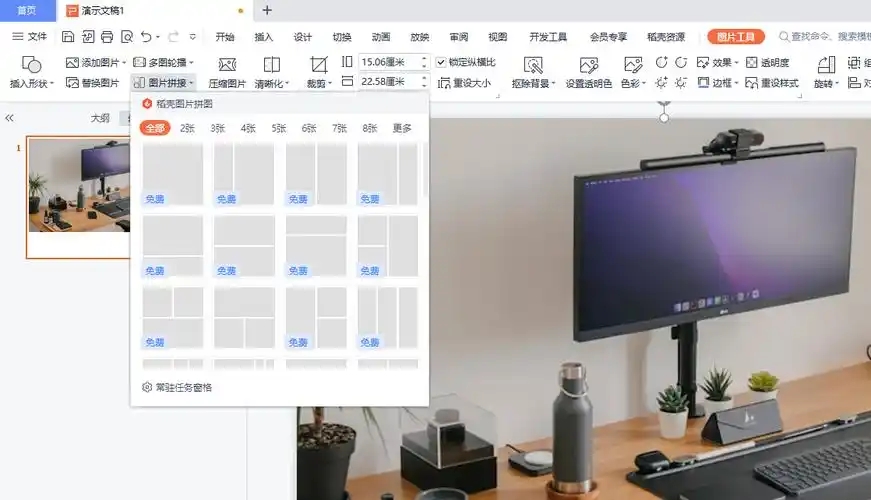The image size is (871, 500).
Task: Select slide 1 thumbnail
Action: point(78,197)
